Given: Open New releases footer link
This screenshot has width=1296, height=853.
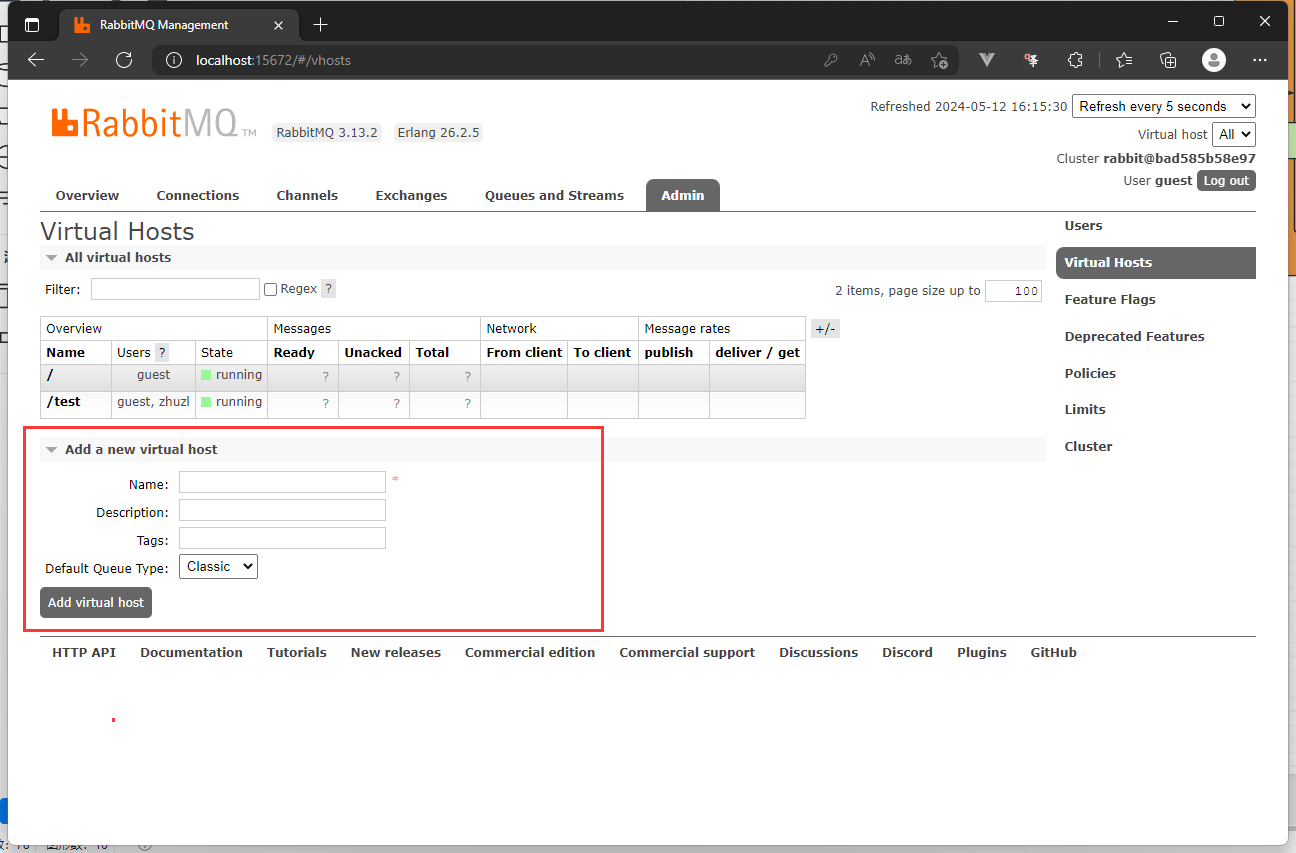Looking at the screenshot, I should tap(396, 652).
